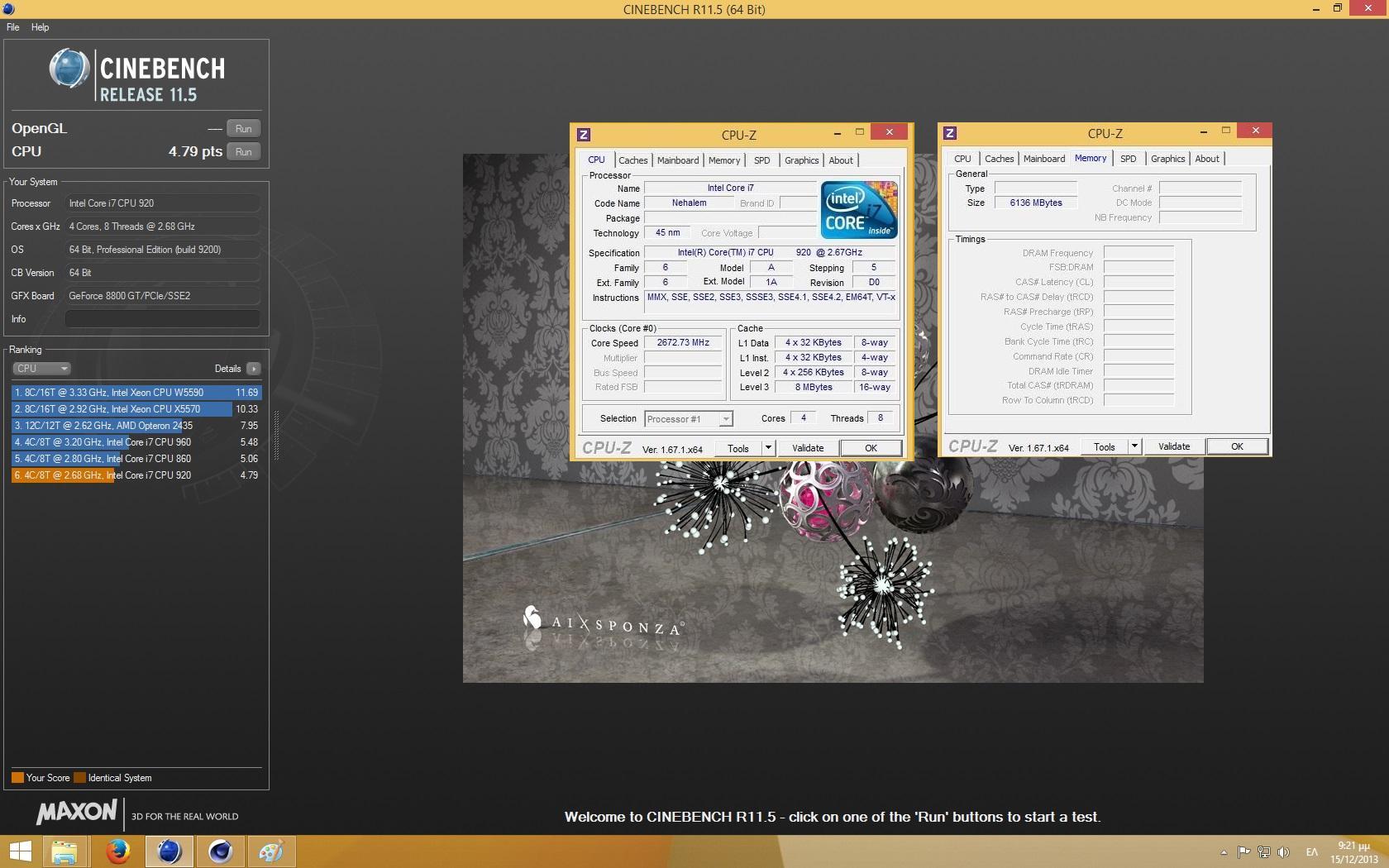Click Tools button in right CPU-Z window
The height and width of the screenshot is (868, 1389).
1105,446
